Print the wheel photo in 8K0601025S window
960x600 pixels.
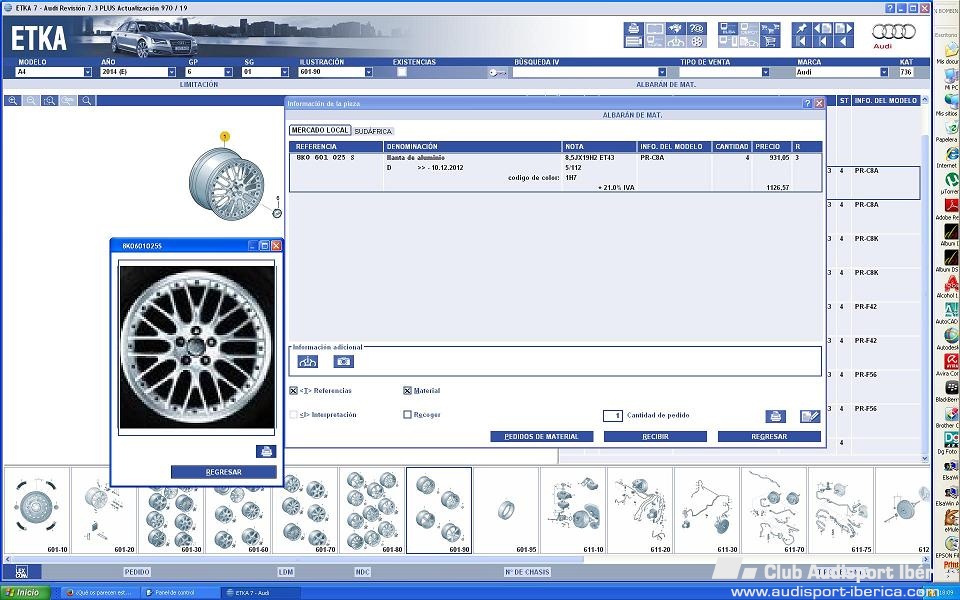pos(266,452)
